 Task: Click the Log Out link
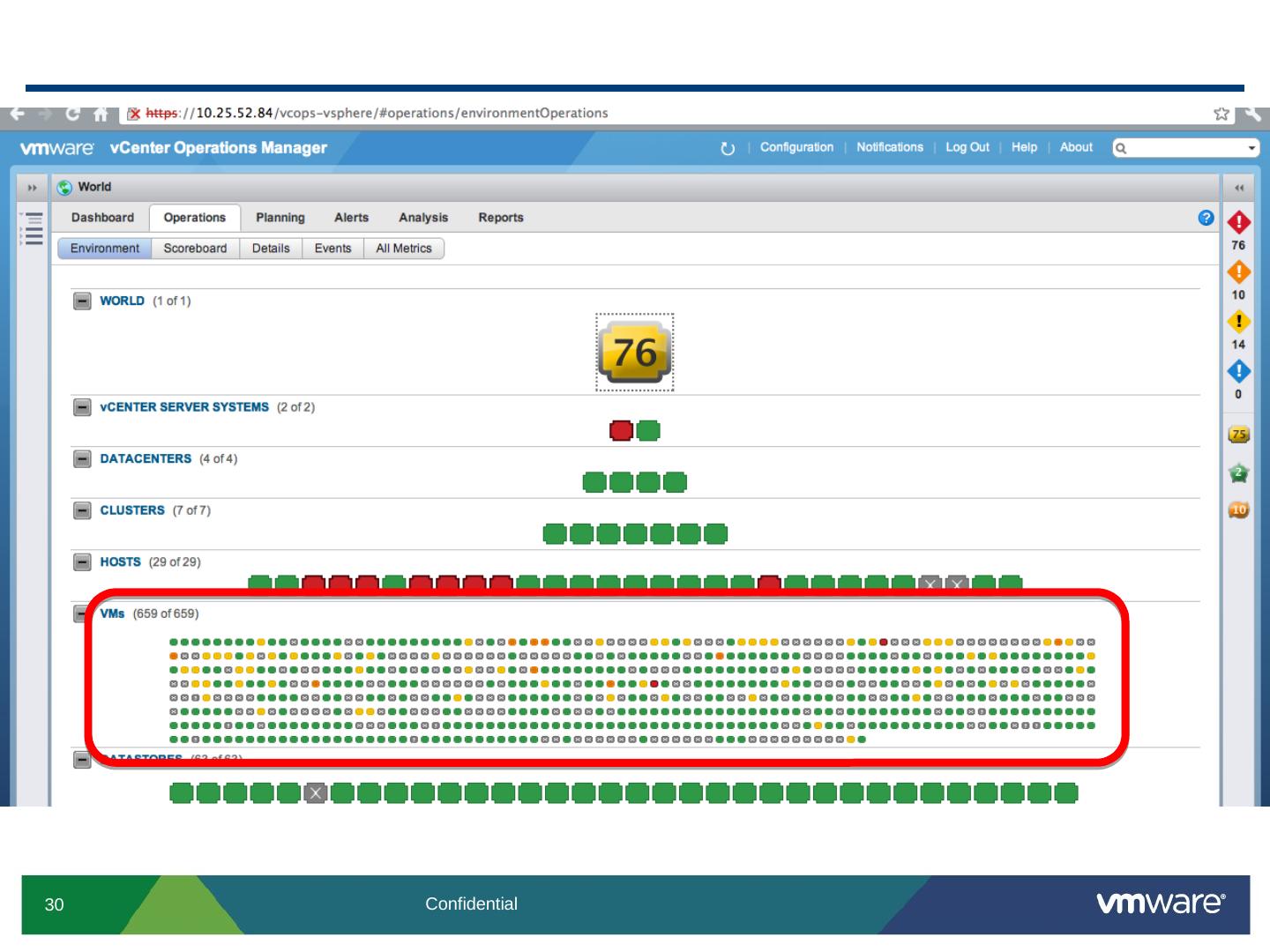point(967,147)
